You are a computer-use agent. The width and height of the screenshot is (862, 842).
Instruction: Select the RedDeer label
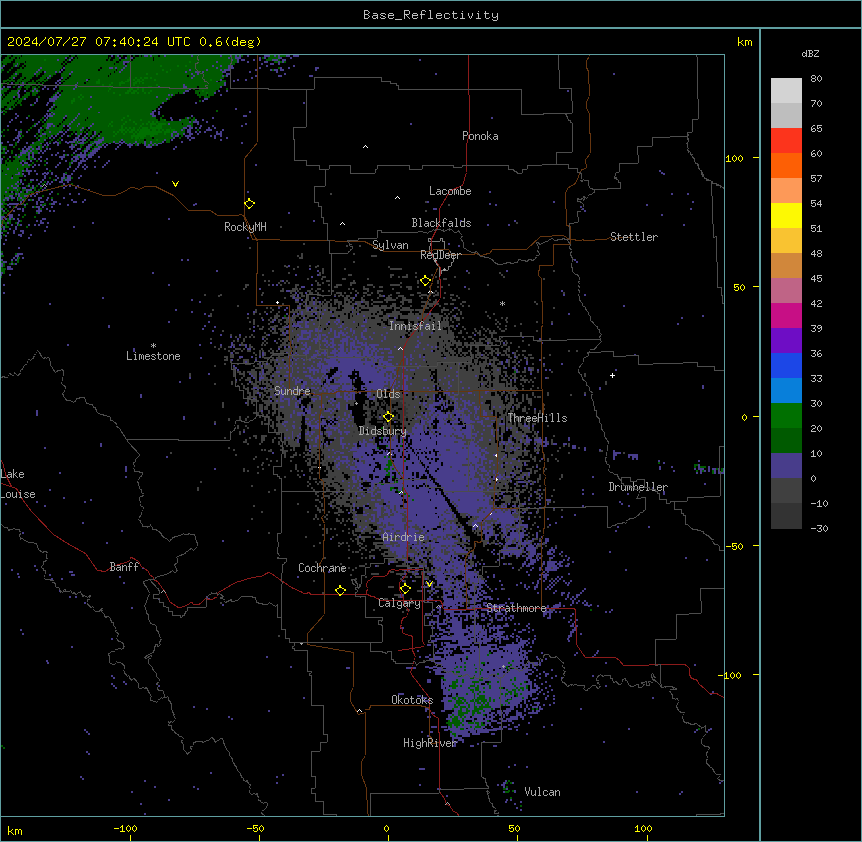click(x=440, y=255)
